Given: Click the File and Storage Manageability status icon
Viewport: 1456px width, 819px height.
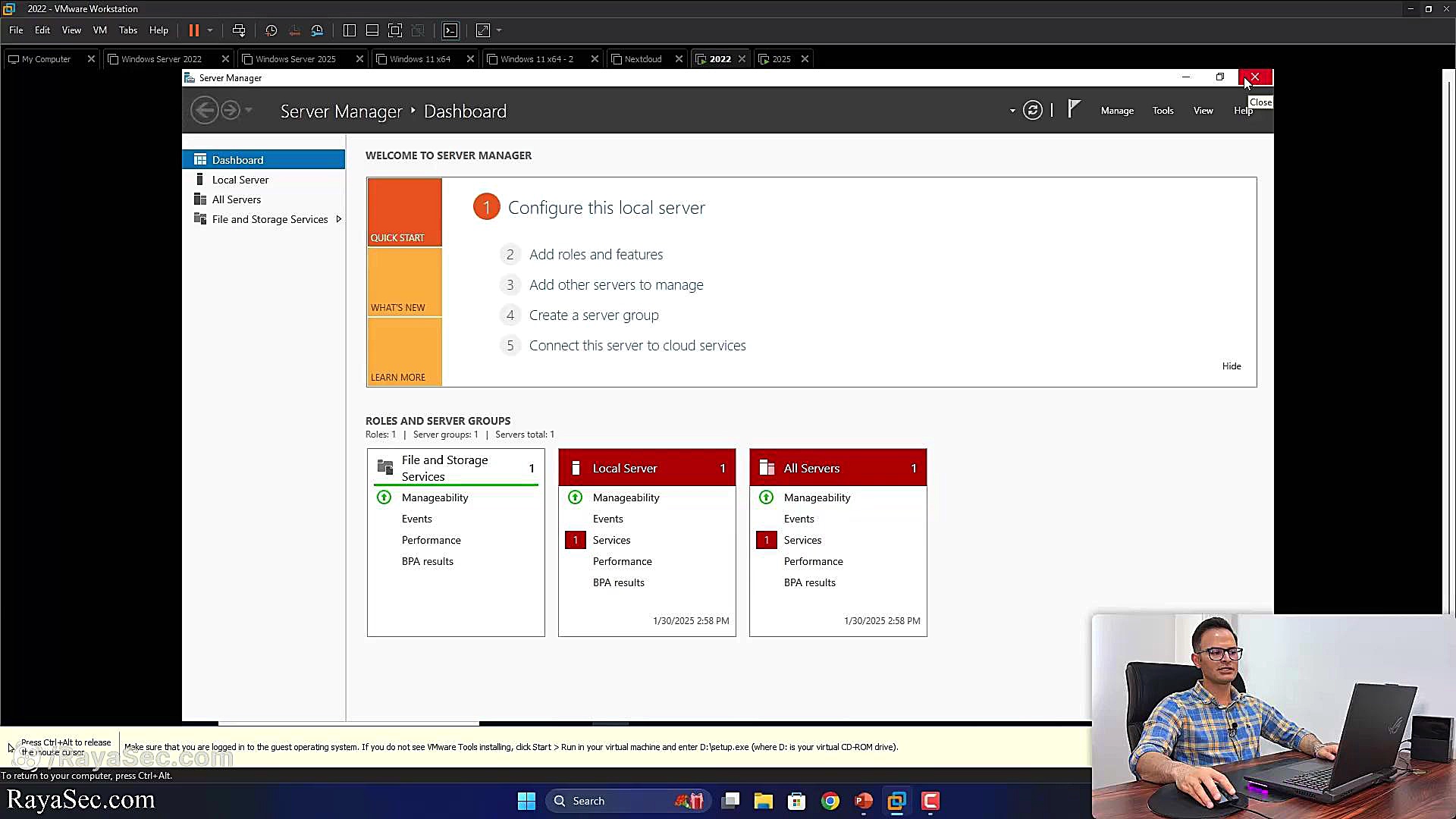Looking at the screenshot, I should click(384, 497).
